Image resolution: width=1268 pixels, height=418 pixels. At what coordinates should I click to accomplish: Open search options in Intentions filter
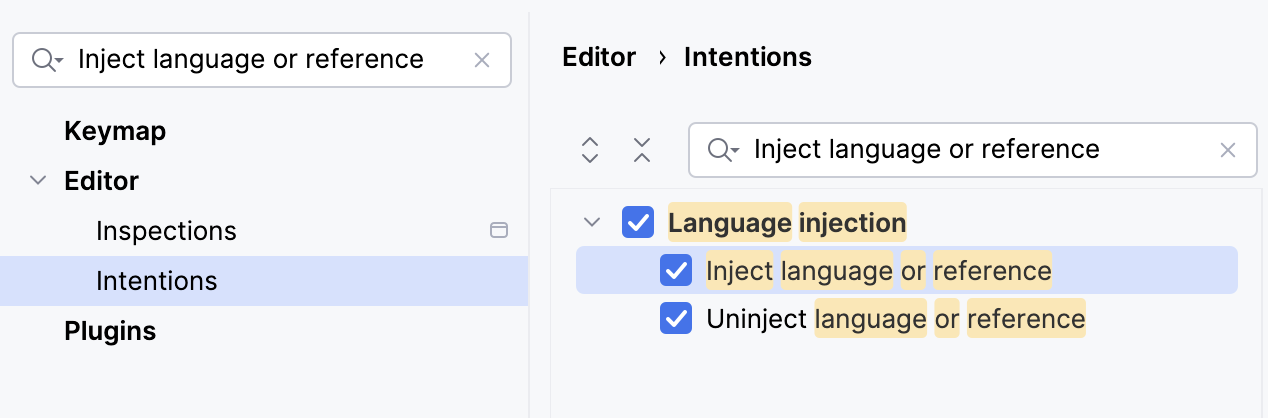pos(723,150)
